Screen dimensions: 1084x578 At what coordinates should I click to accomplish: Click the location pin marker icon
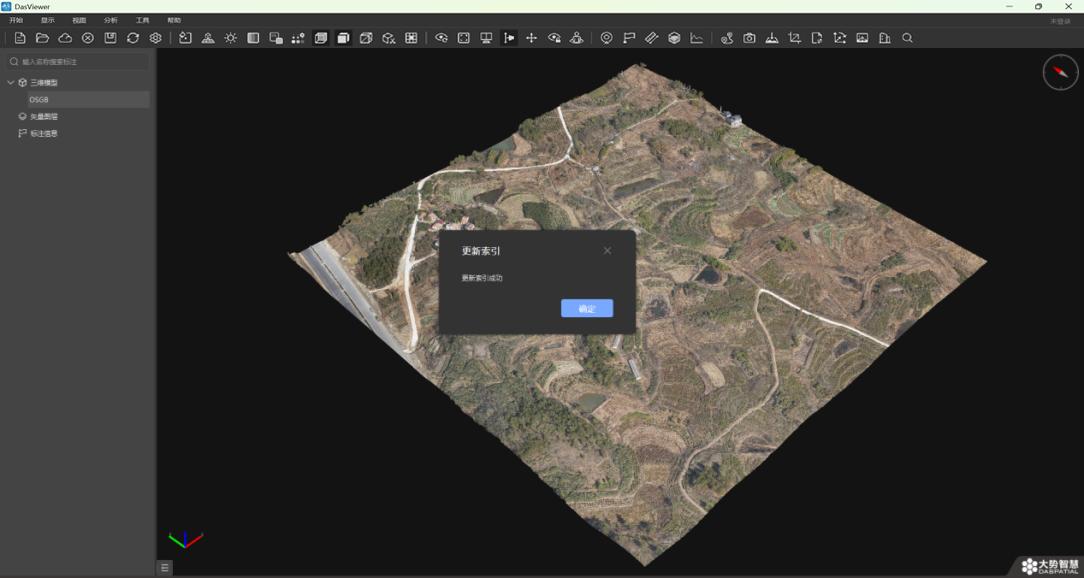pyautogui.click(x=606, y=38)
